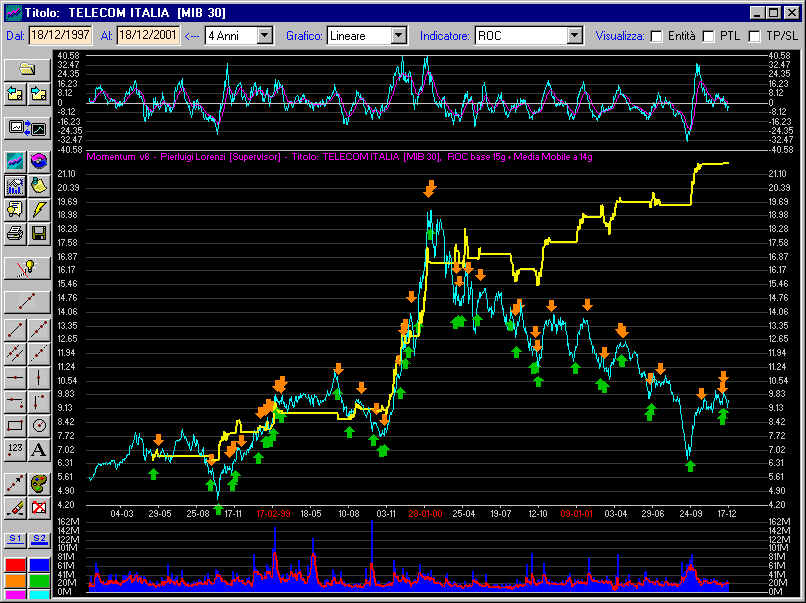This screenshot has width=806, height=603.
Task: Pick the green color swatch
Action: [39, 580]
